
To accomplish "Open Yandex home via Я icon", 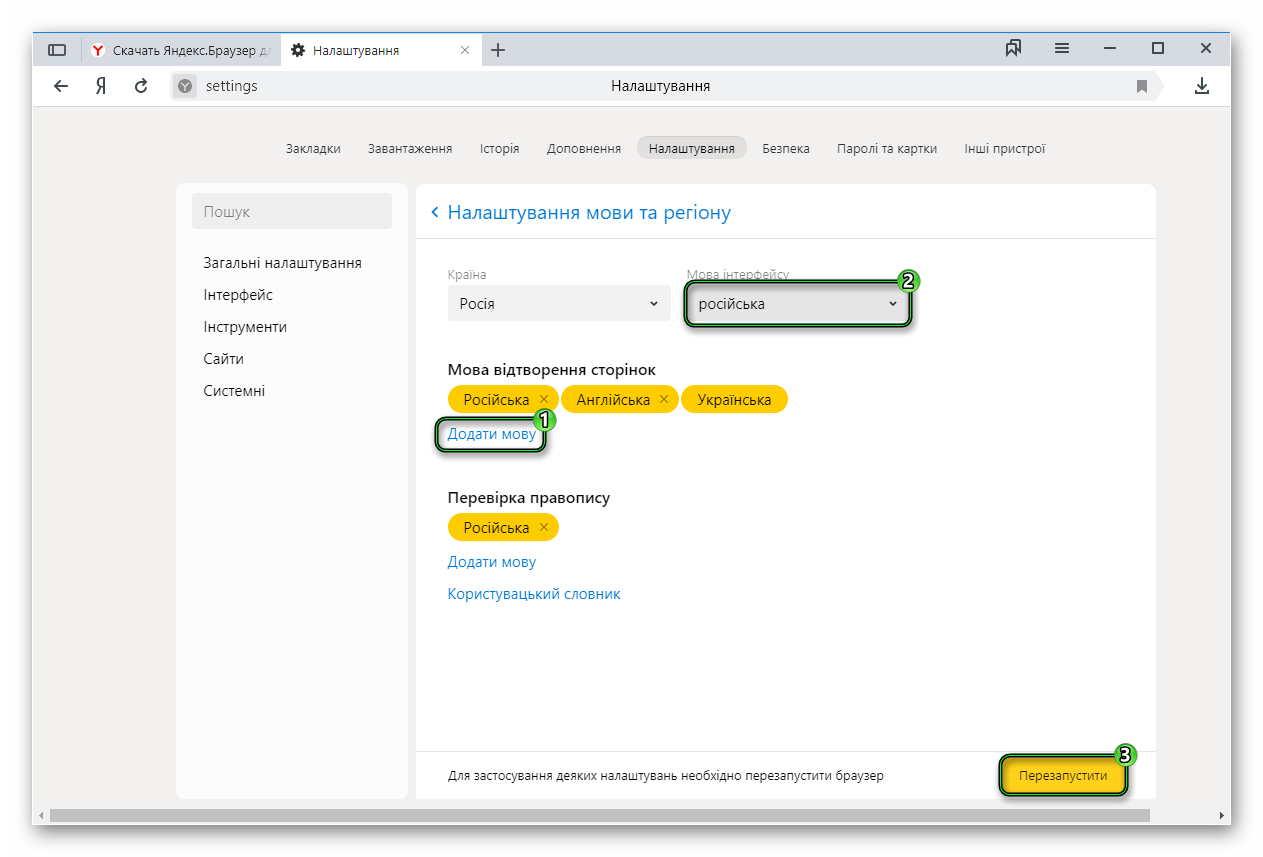I will pos(101,86).
